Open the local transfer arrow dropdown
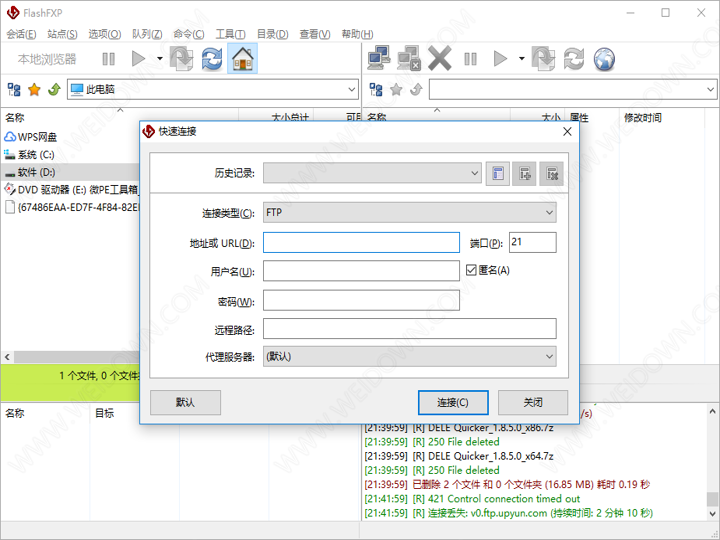The height and width of the screenshot is (540, 720). (159, 59)
